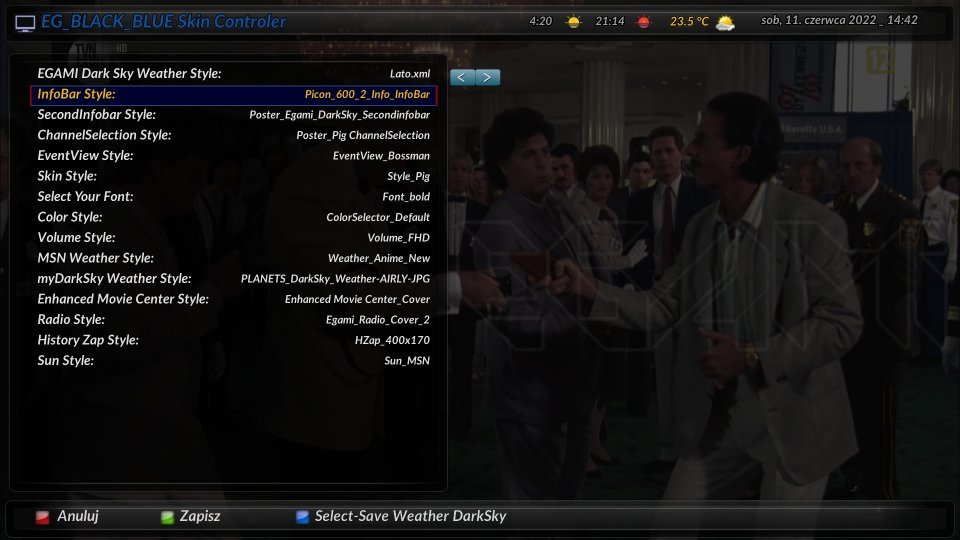Image resolution: width=960 pixels, height=540 pixels.
Task: Select next value with the right arrow
Action: point(488,77)
